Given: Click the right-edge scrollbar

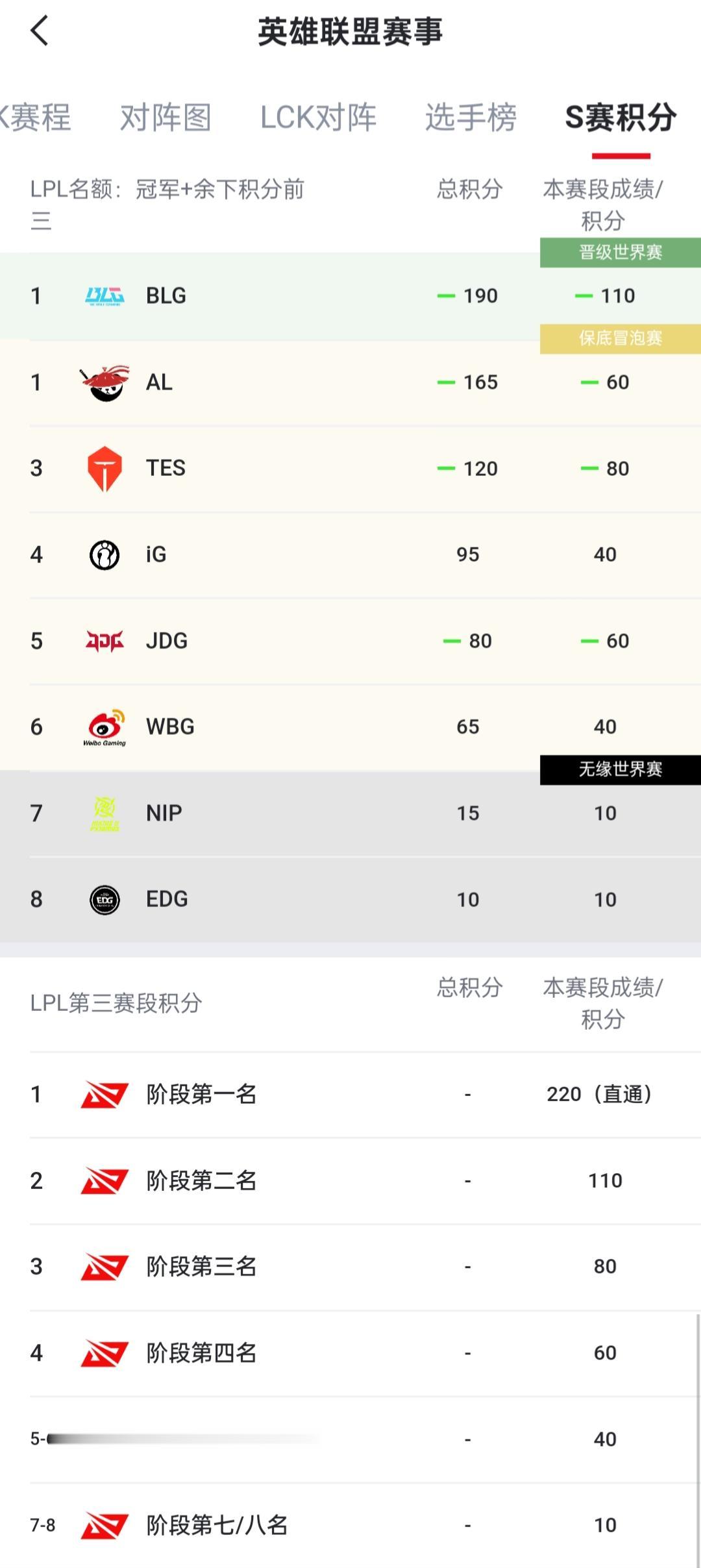Looking at the screenshot, I should click(698, 1440).
